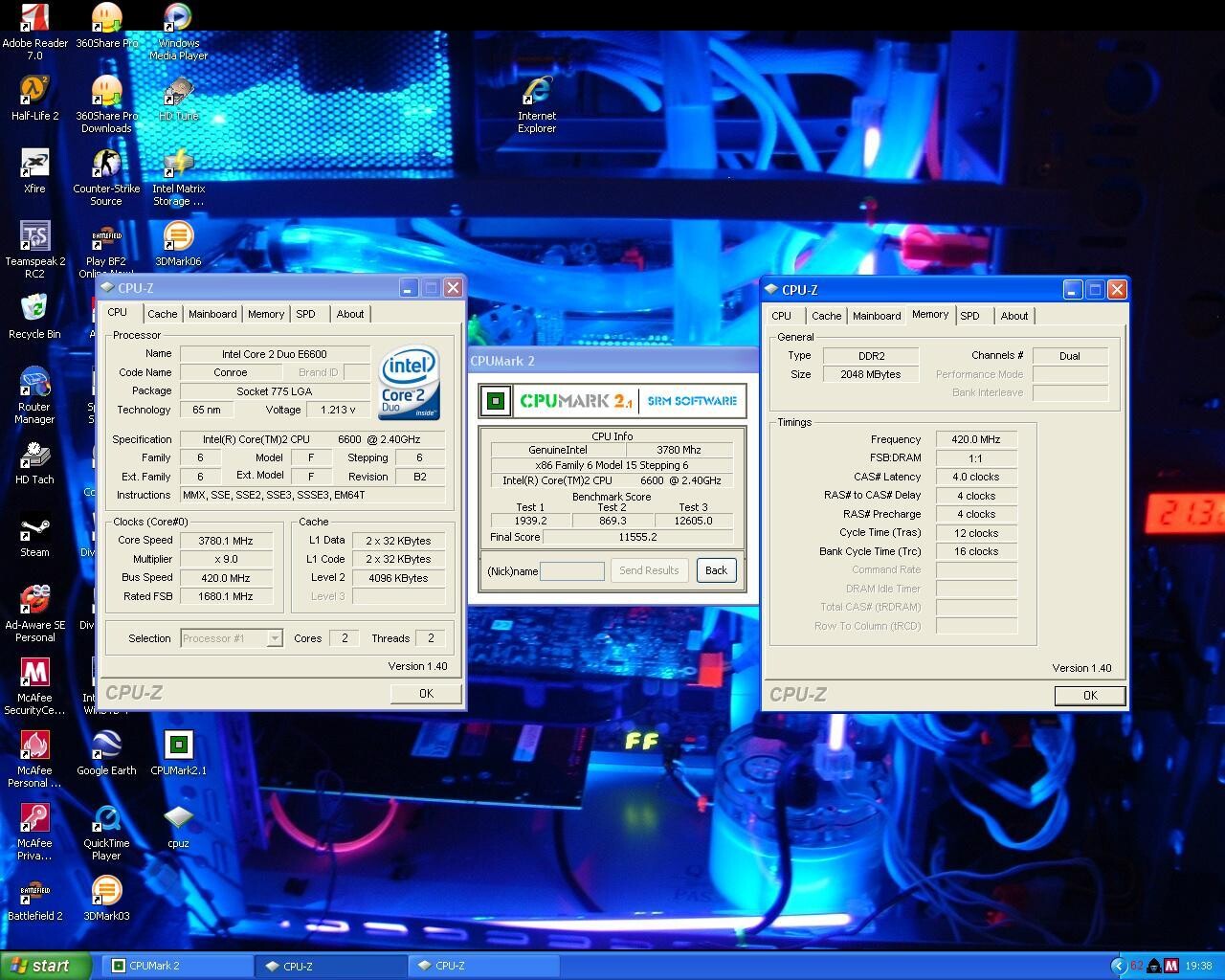Open Memory tab in the CPU-Z CPU window

pyautogui.click(x=266, y=314)
